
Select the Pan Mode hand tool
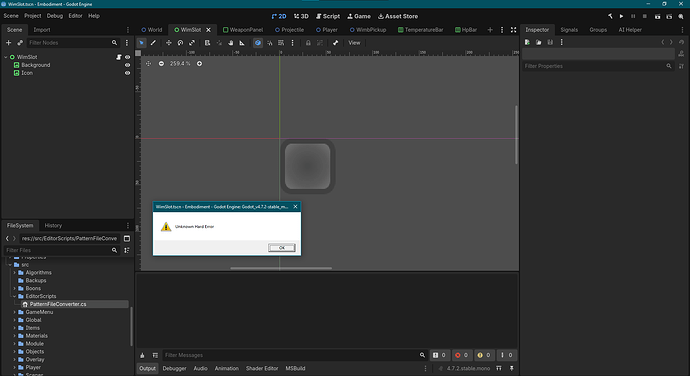click(x=231, y=43)
